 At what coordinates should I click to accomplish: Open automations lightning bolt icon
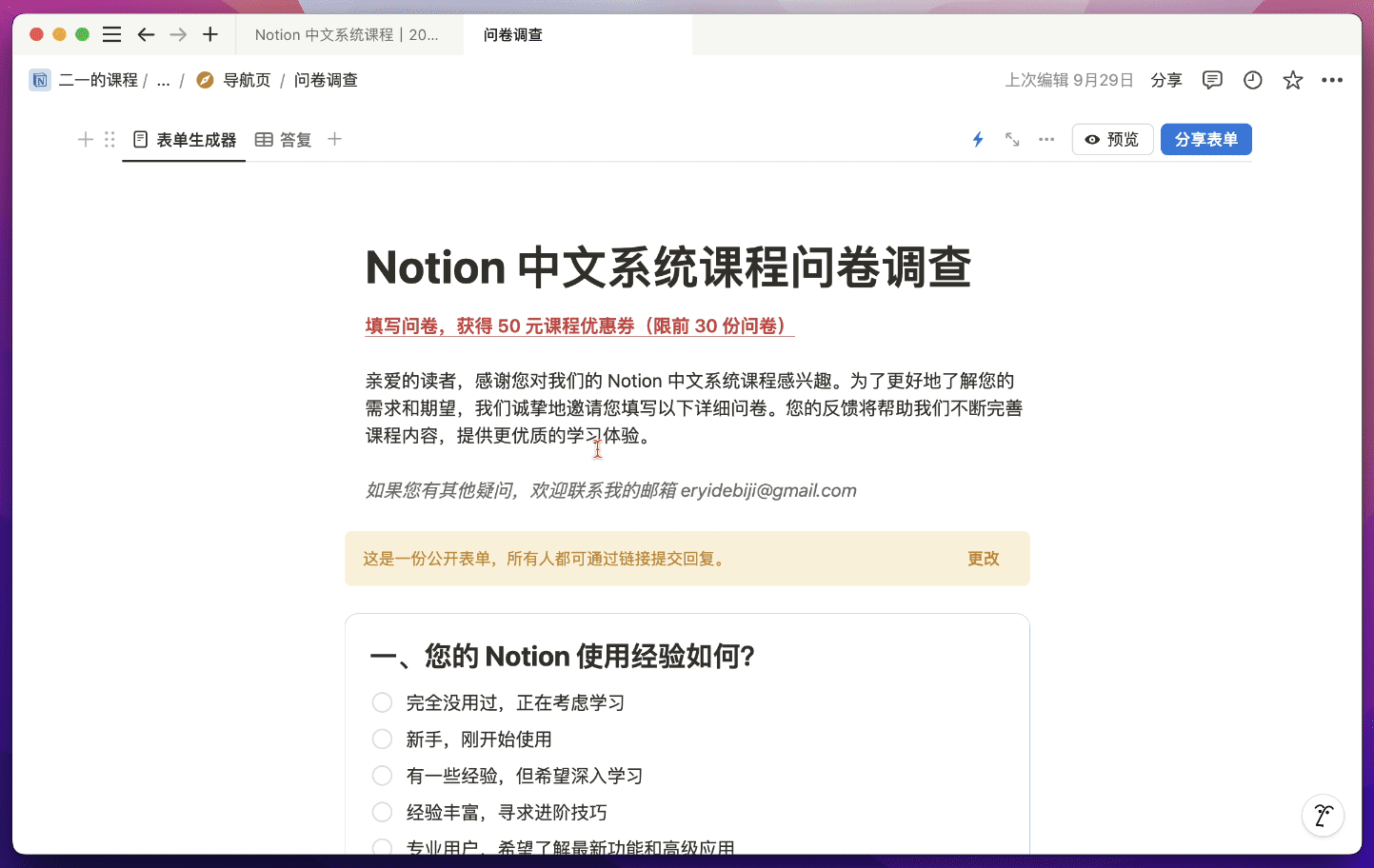tap(978, 140)
